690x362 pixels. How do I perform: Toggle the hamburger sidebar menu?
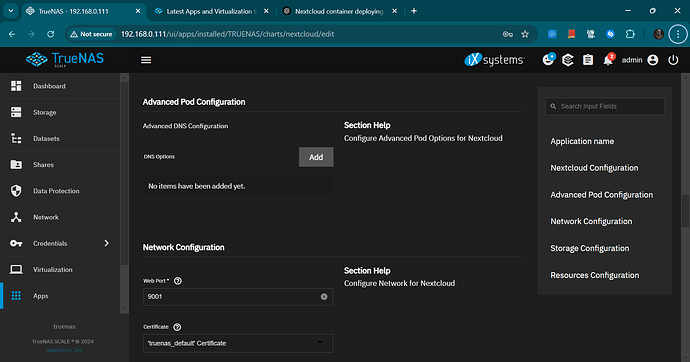click(x=146, y=60)
